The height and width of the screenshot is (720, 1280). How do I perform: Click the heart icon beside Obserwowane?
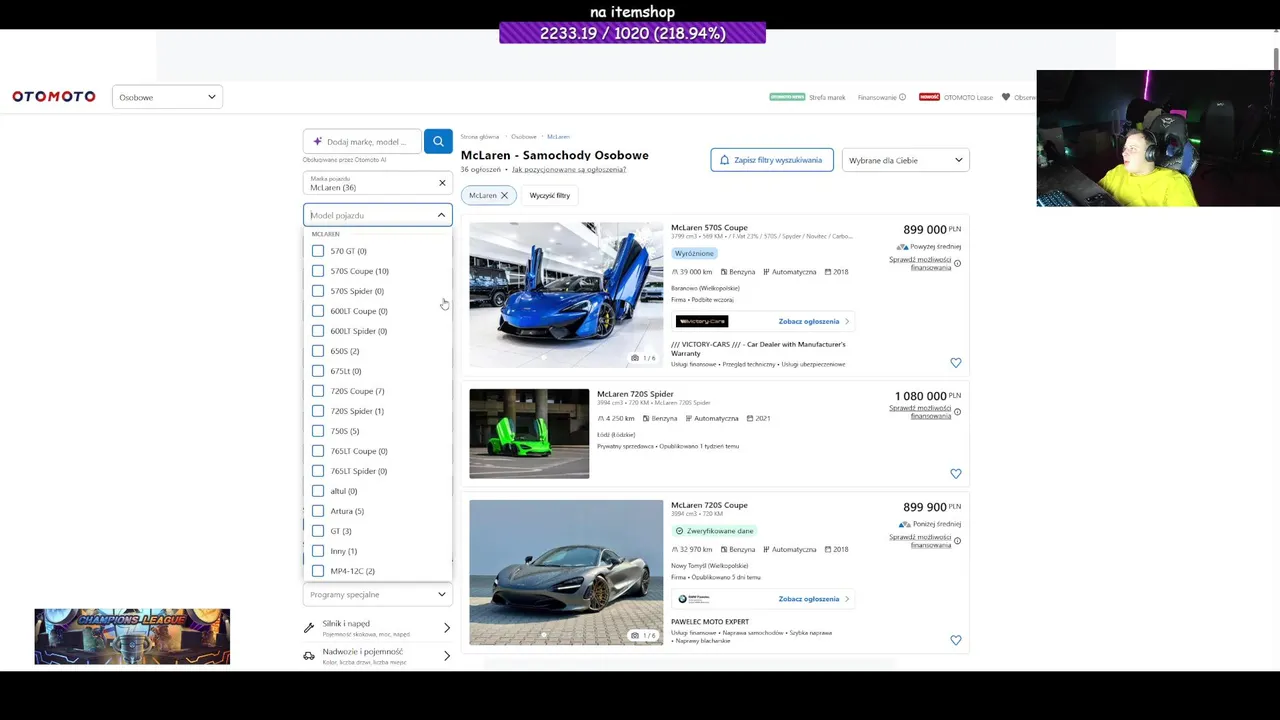1006,97
